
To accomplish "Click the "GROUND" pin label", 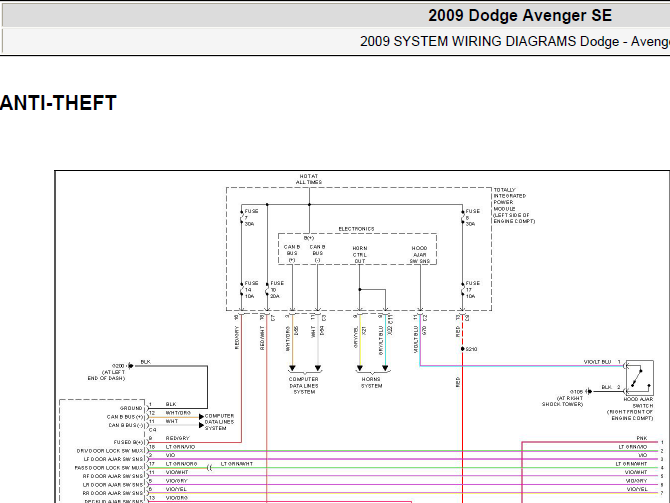I will click(x=131, y=408).
